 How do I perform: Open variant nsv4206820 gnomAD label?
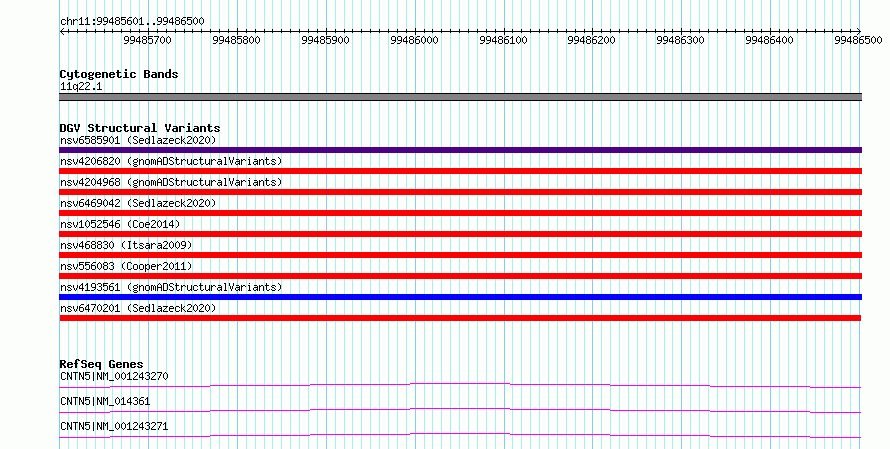tap(171, 161)
